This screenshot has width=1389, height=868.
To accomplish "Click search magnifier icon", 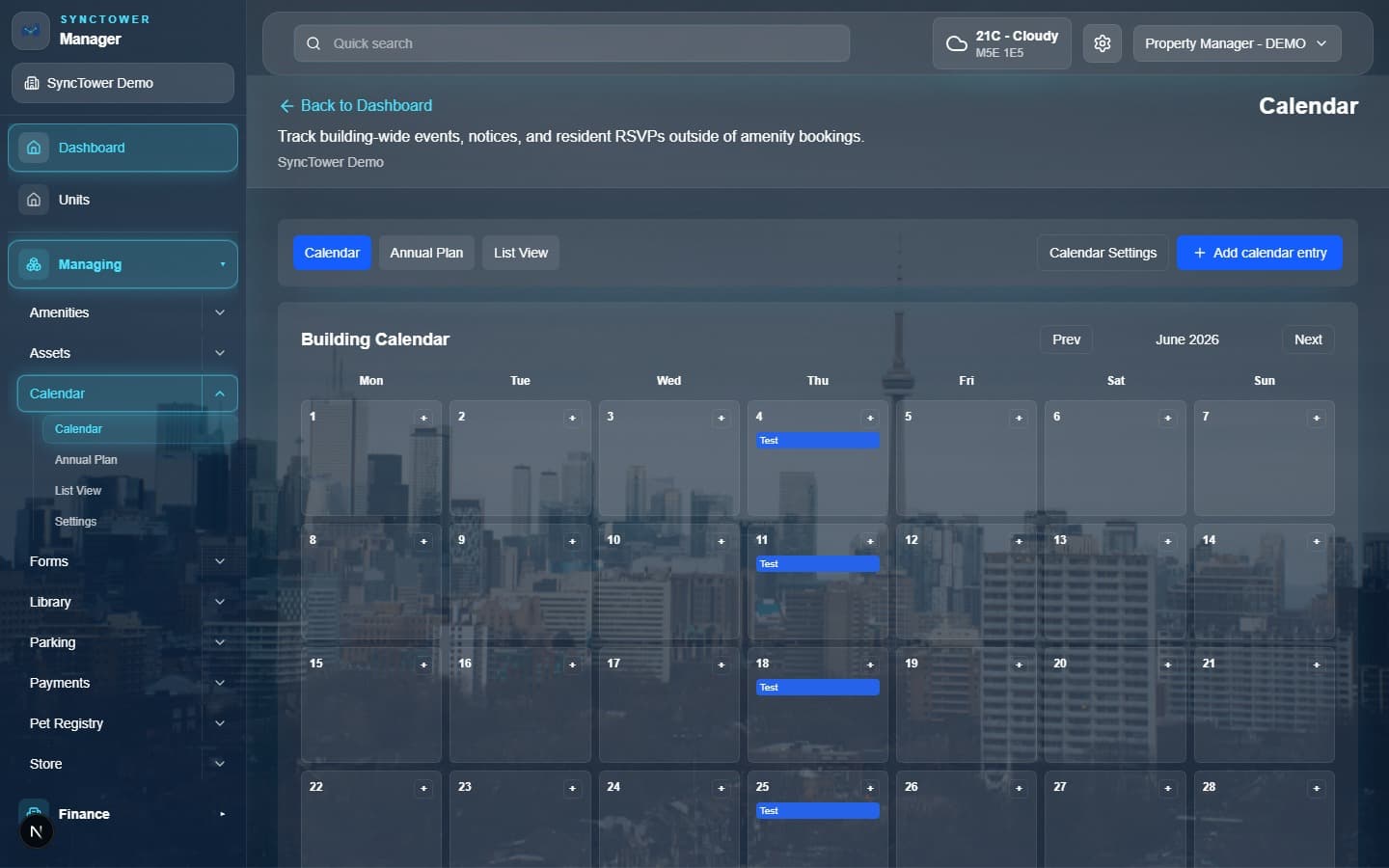I will pos(313,43).
